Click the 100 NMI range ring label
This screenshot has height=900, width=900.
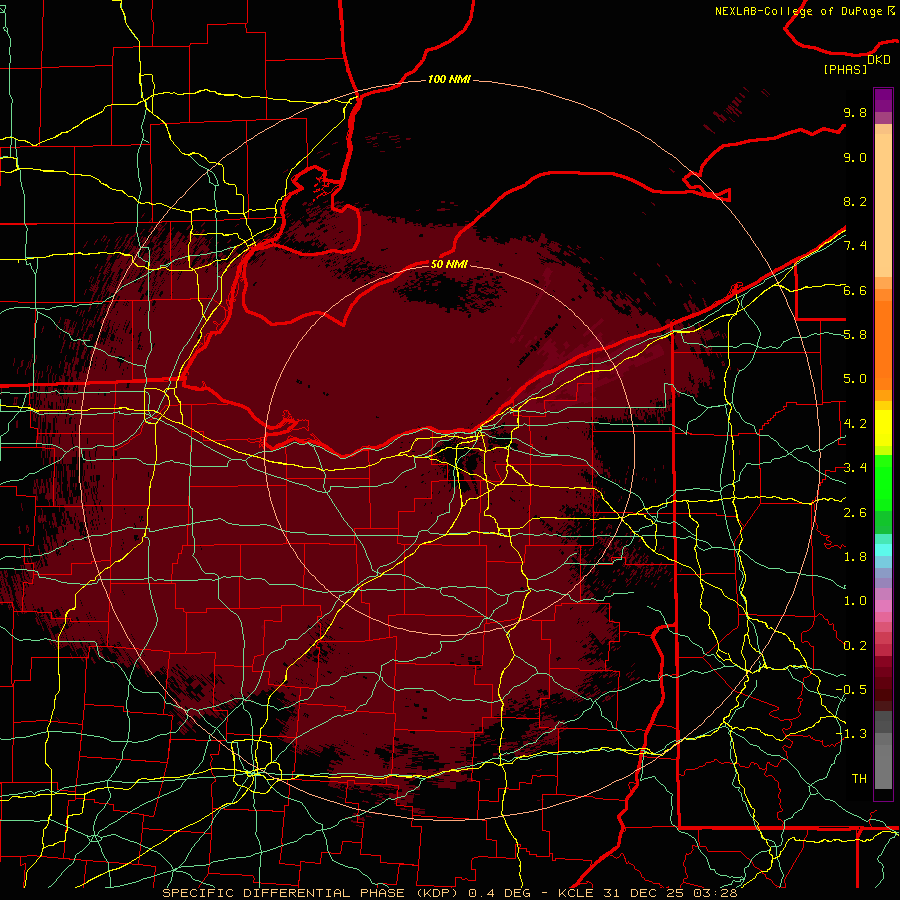point(449,79)
